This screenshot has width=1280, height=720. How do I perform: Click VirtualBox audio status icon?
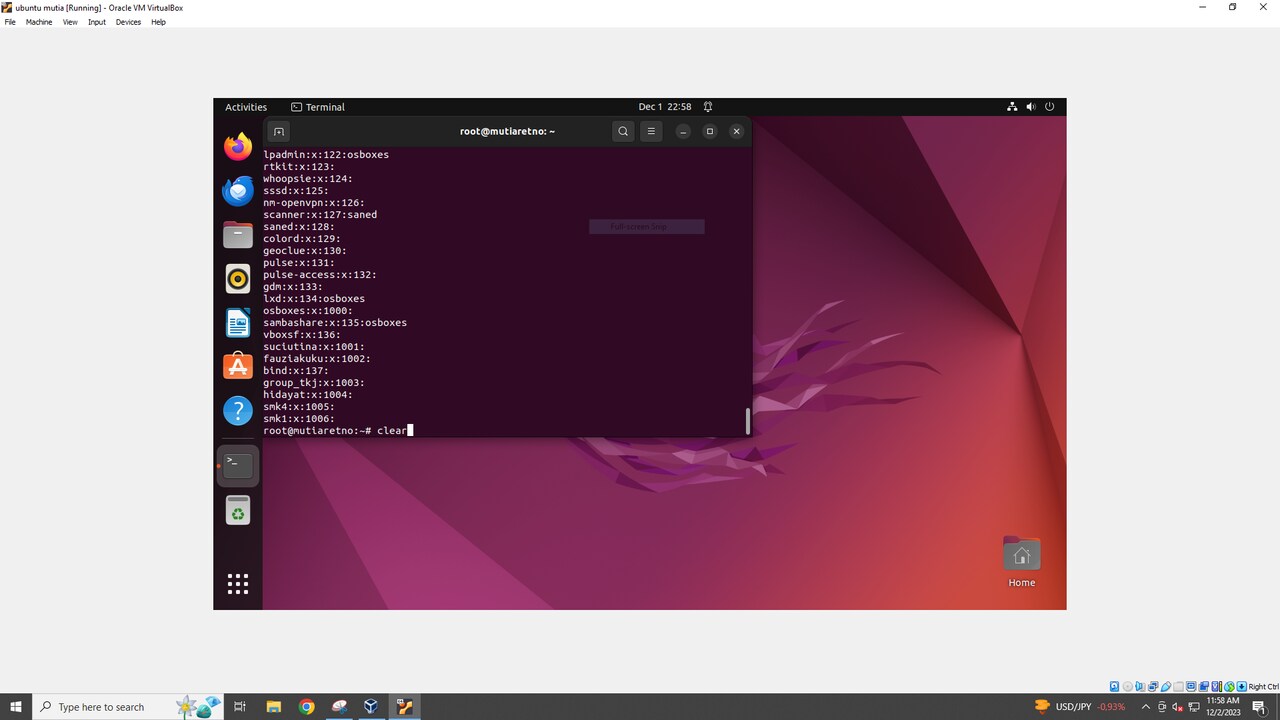[1140, 686]
